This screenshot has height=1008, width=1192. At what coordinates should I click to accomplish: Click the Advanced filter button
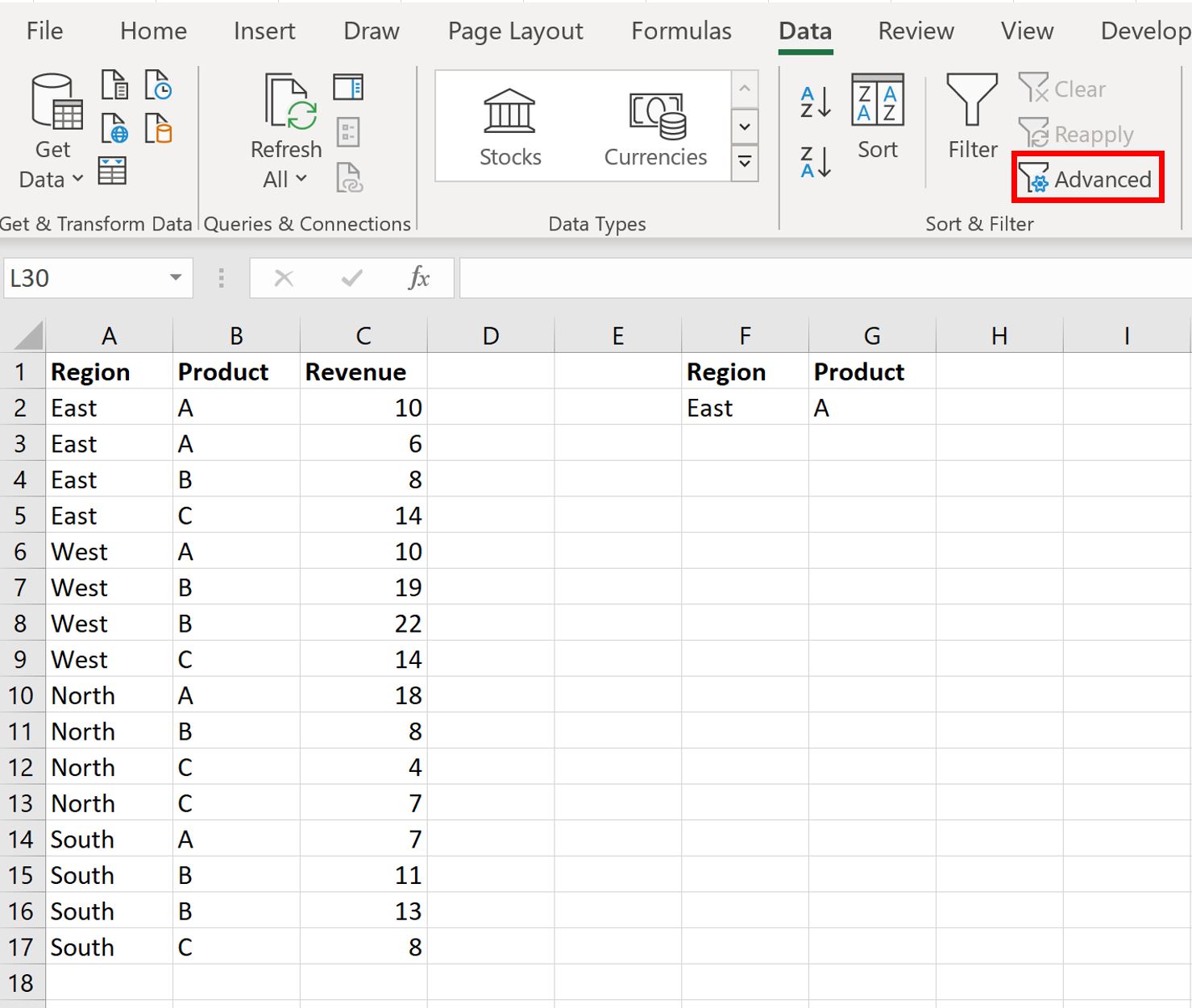coord(1086,179)
